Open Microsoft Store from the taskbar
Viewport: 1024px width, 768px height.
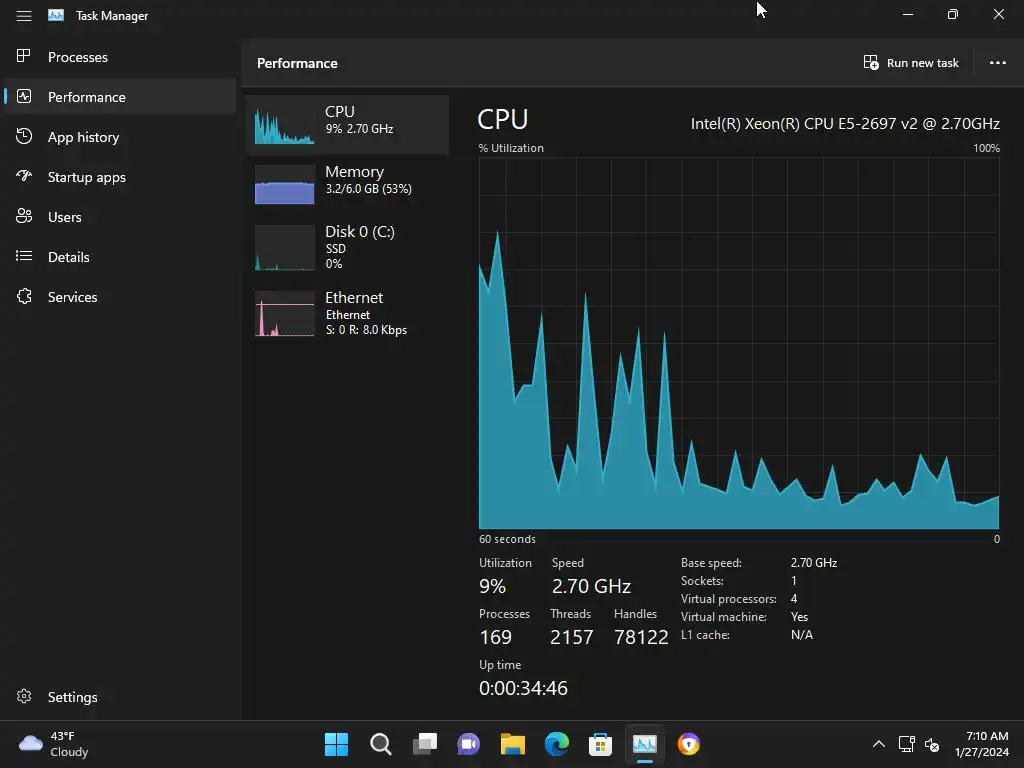600,744
